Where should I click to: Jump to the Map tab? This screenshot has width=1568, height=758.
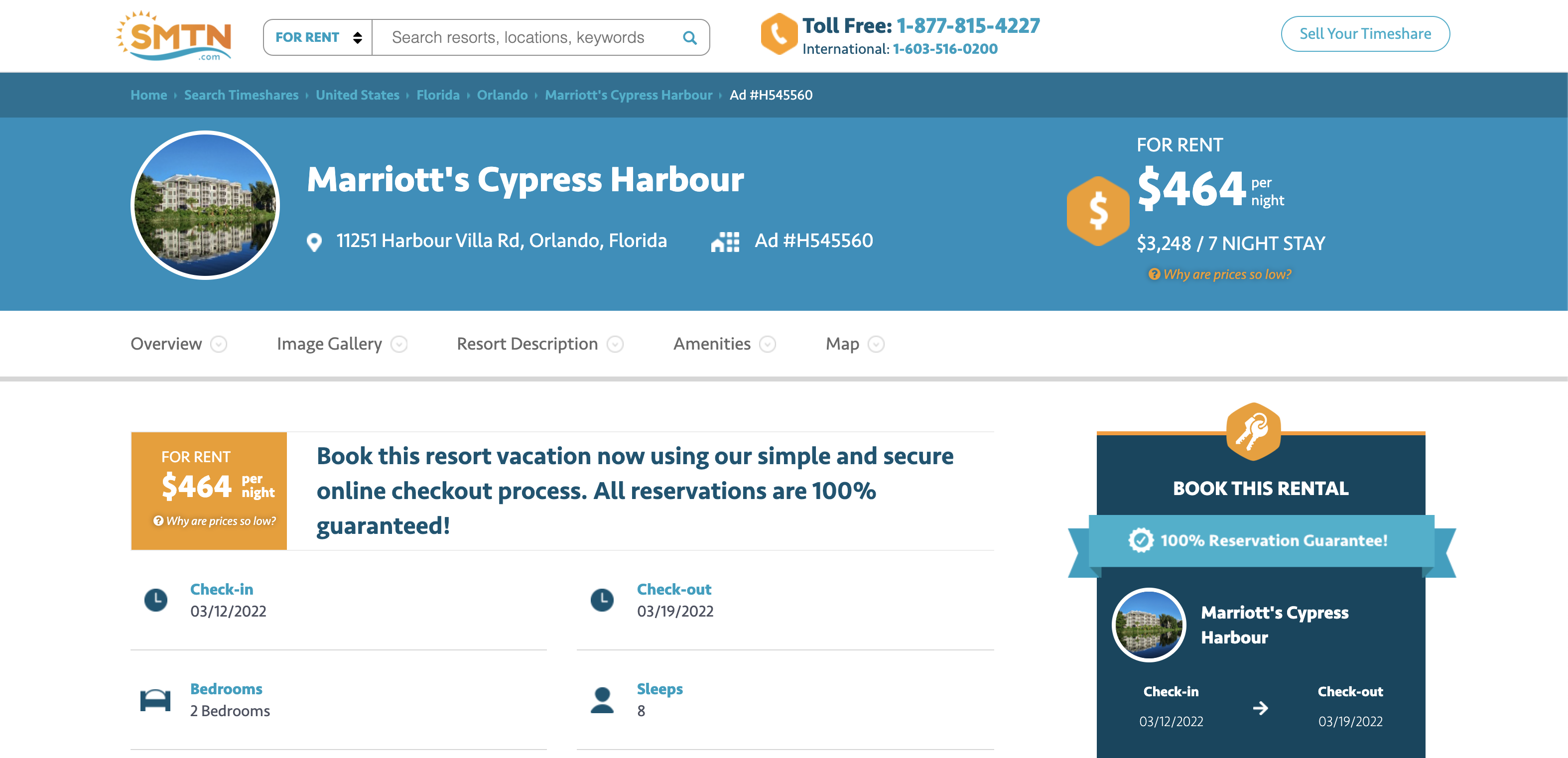click(x=842, y=344)
